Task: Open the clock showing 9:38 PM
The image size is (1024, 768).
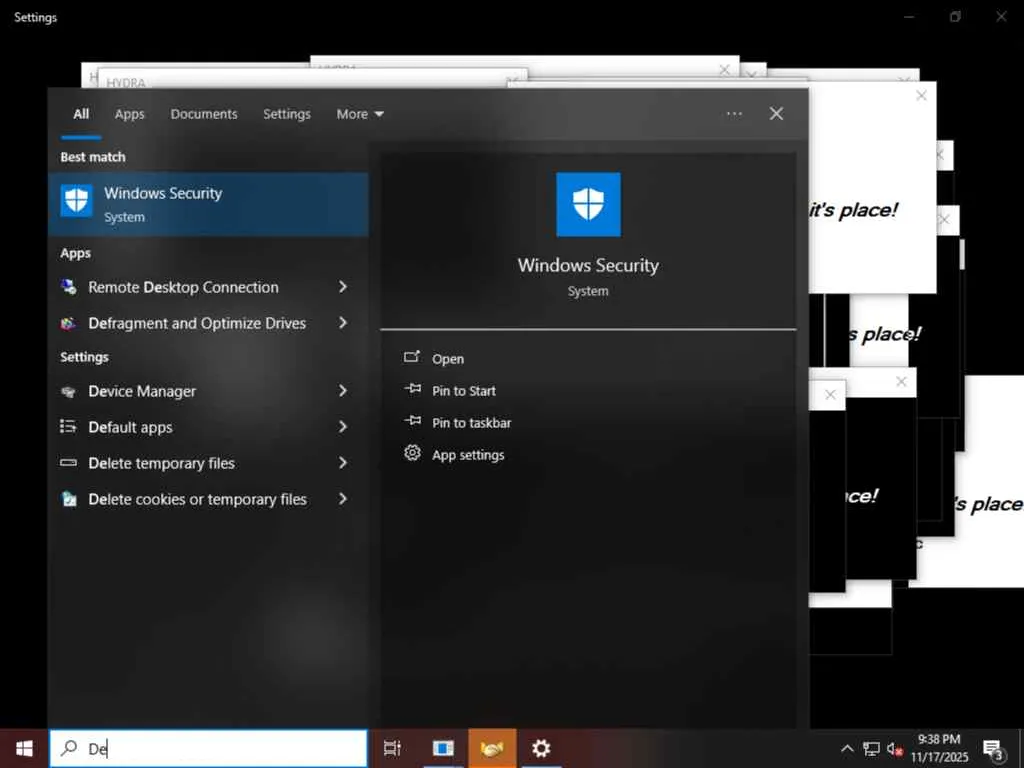Action: 939,748
